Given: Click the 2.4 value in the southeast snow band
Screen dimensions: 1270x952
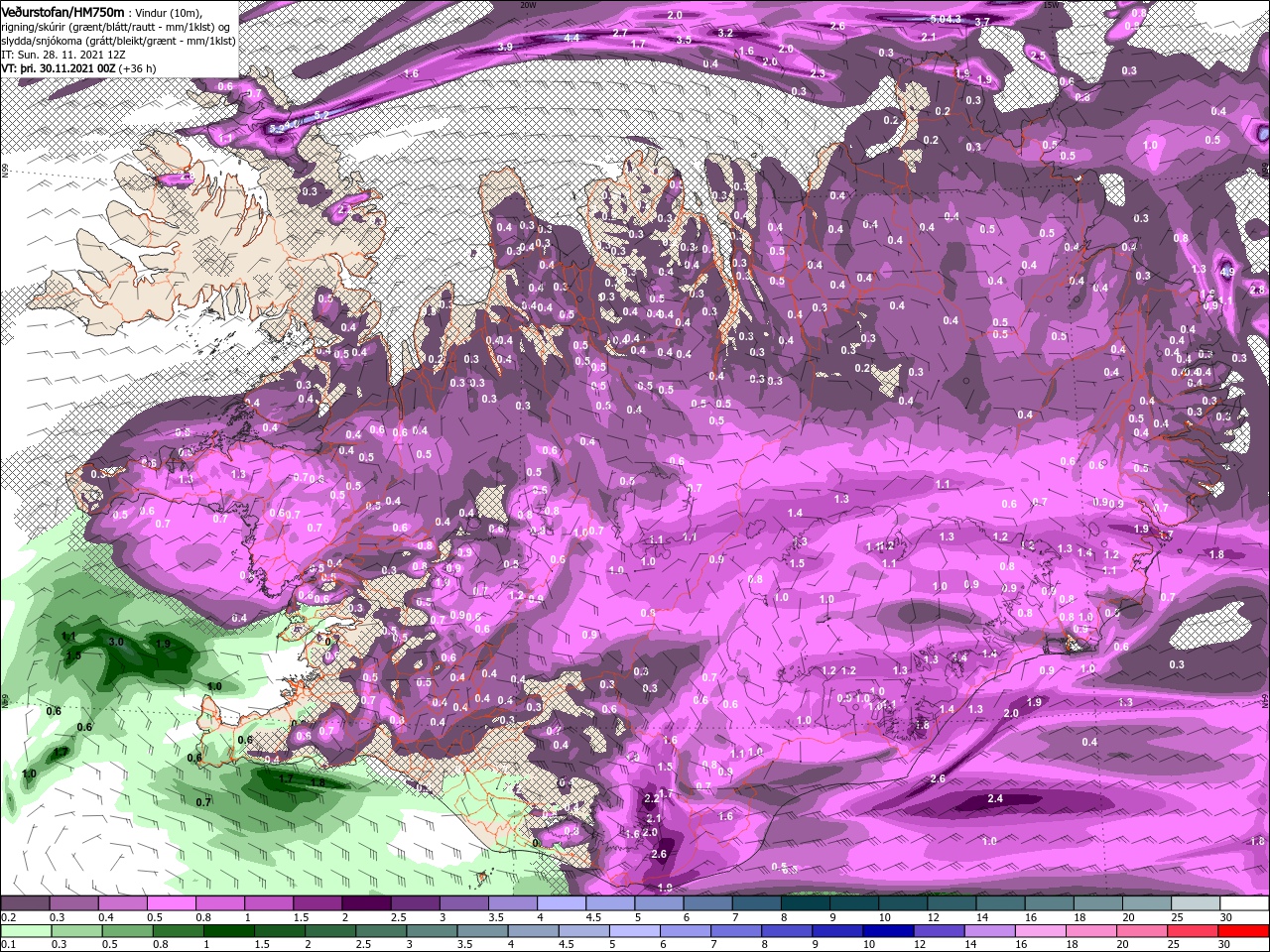Looking at the screenshot, I should pos(995,798).
